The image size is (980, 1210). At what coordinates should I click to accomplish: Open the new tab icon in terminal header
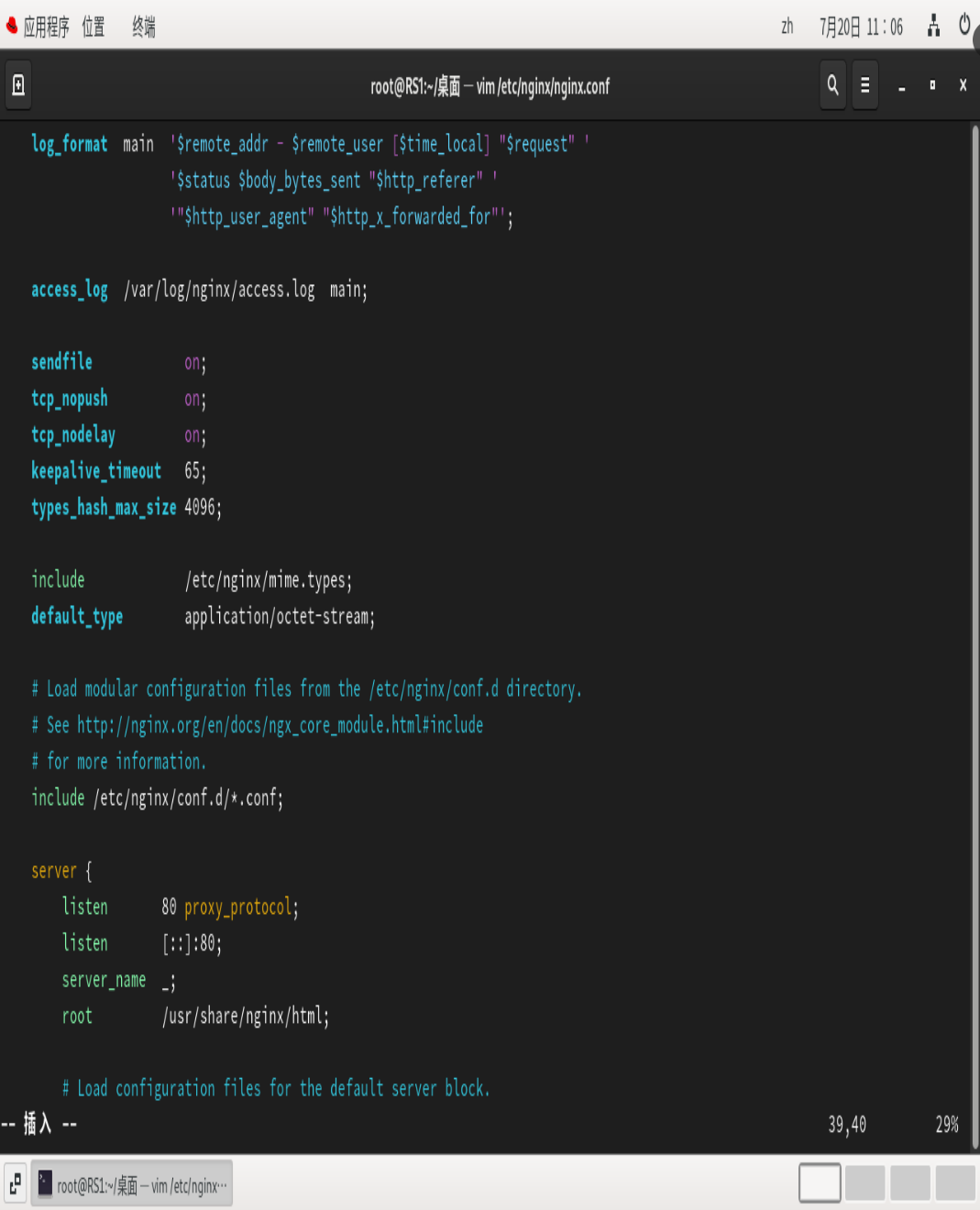pyautogui.click(x=18, y=85)
